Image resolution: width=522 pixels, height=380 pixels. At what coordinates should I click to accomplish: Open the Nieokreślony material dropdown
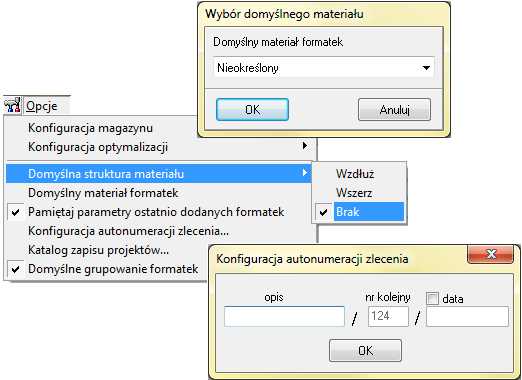324,68
